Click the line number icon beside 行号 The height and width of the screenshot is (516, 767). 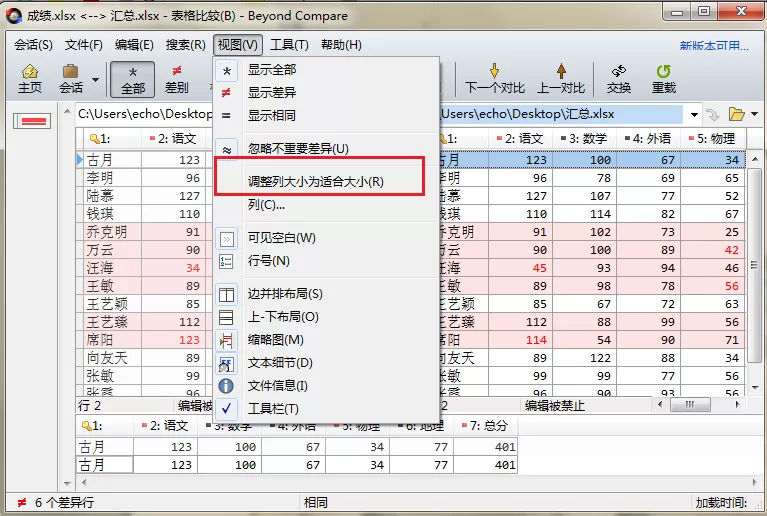(x=226, y=262)
